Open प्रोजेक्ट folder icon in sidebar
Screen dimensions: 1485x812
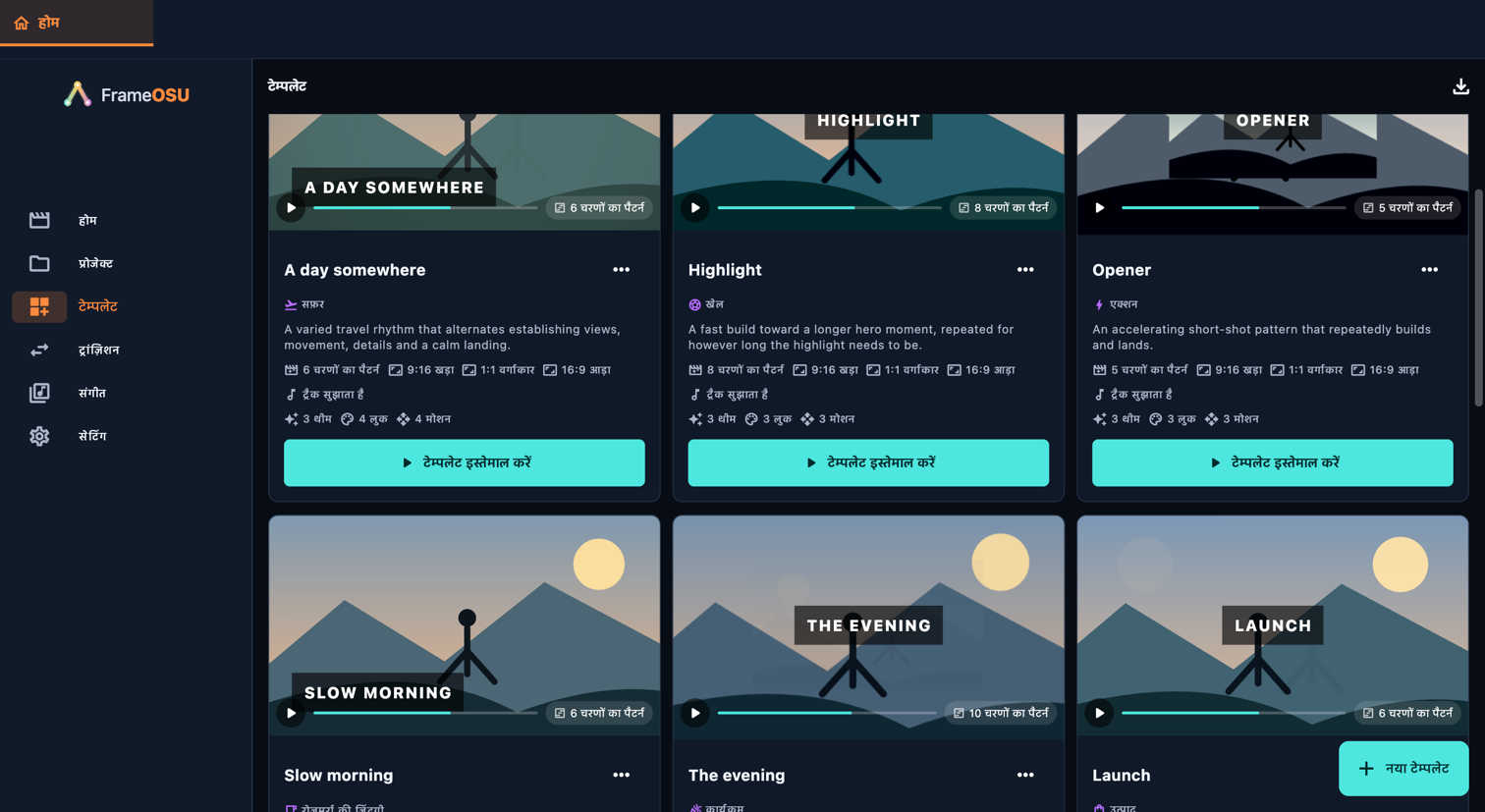coord(39,263)
